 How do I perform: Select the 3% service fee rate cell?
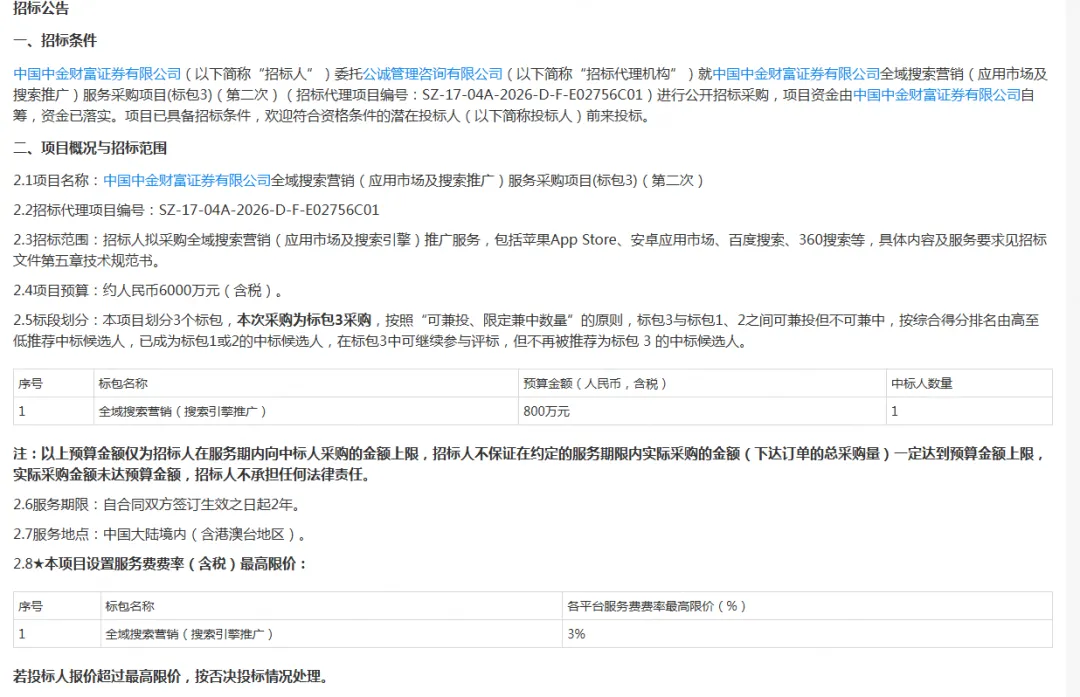click(573, 633)
